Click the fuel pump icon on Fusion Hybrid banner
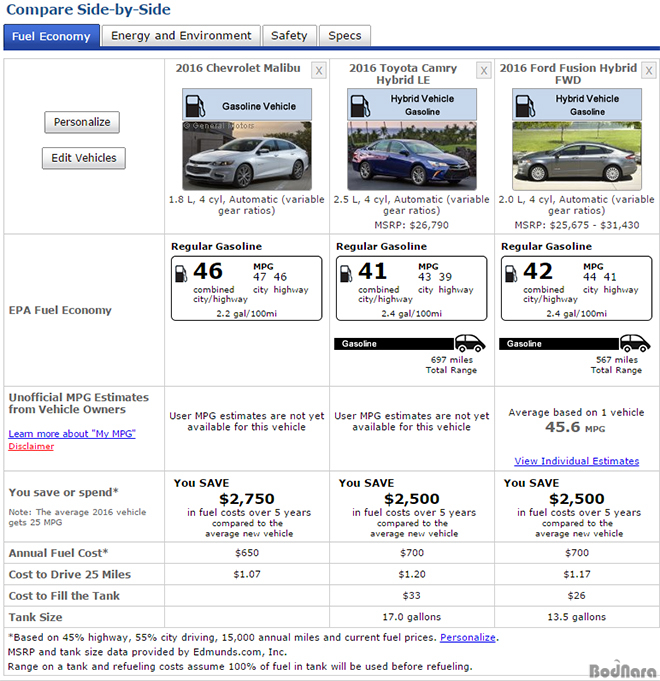 [525, 106]
